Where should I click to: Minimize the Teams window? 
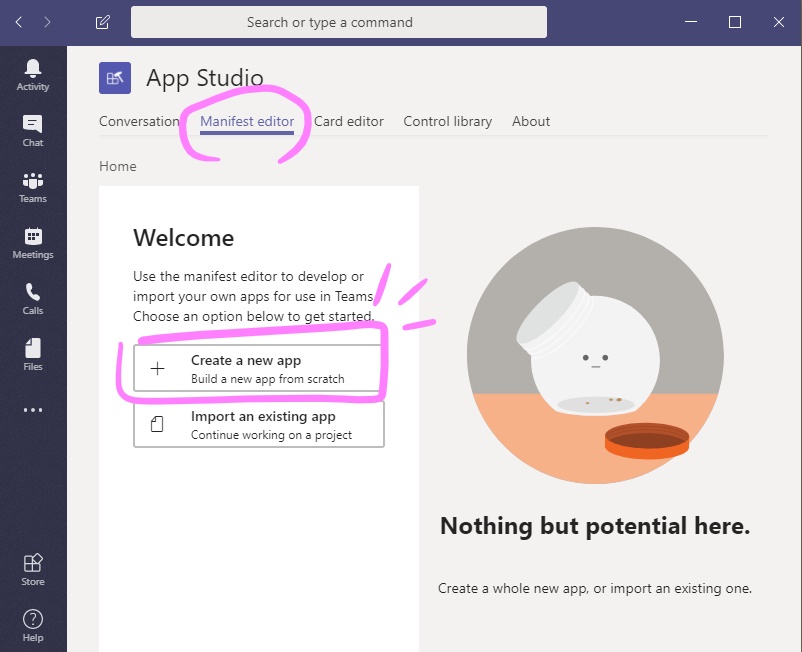691,22
